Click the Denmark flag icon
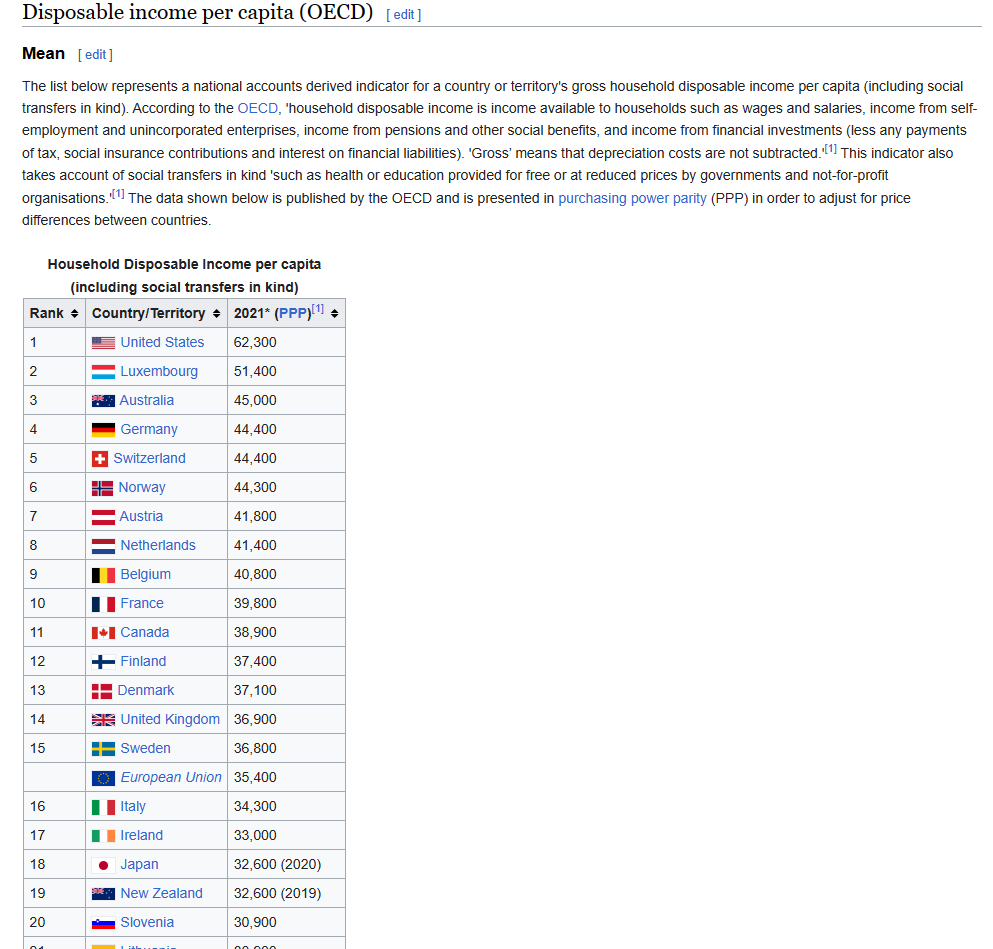Screen dimensions: 993x949 coord(102,691)
